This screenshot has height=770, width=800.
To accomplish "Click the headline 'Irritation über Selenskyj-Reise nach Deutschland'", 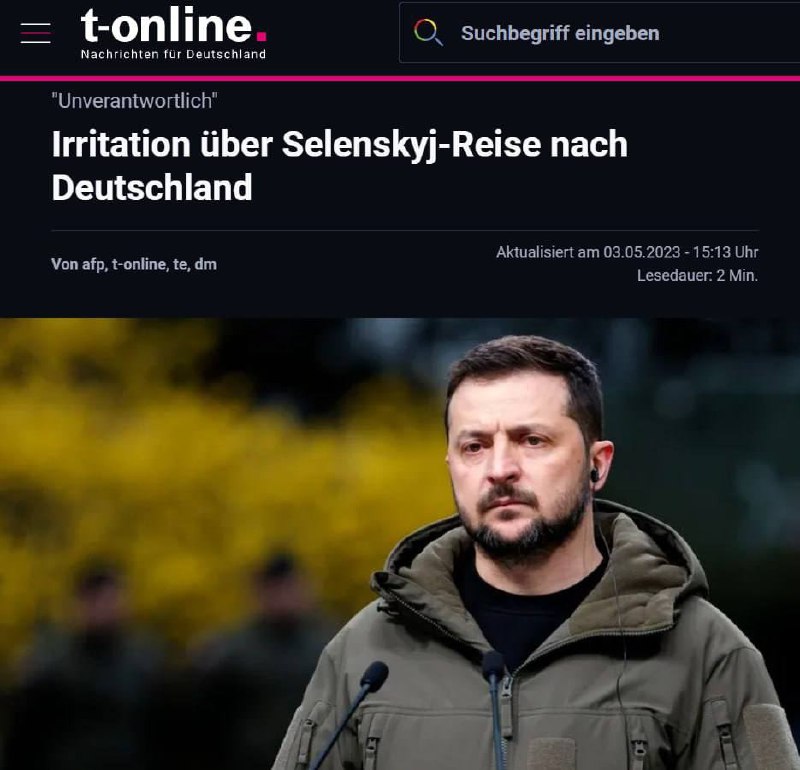I will [x=339, y=166].
